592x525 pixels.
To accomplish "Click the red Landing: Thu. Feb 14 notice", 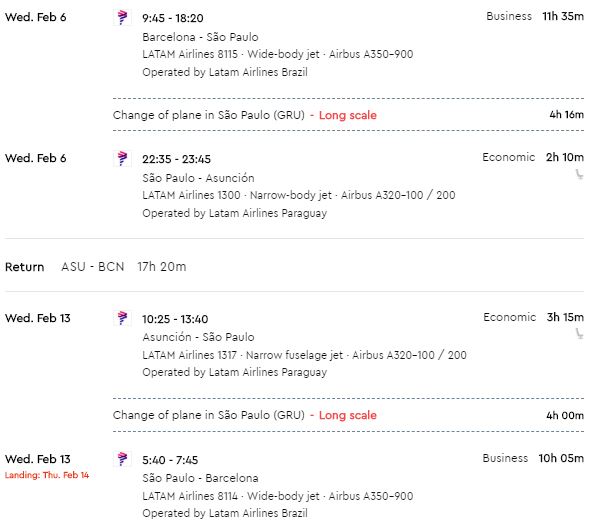I will (47, 475).
